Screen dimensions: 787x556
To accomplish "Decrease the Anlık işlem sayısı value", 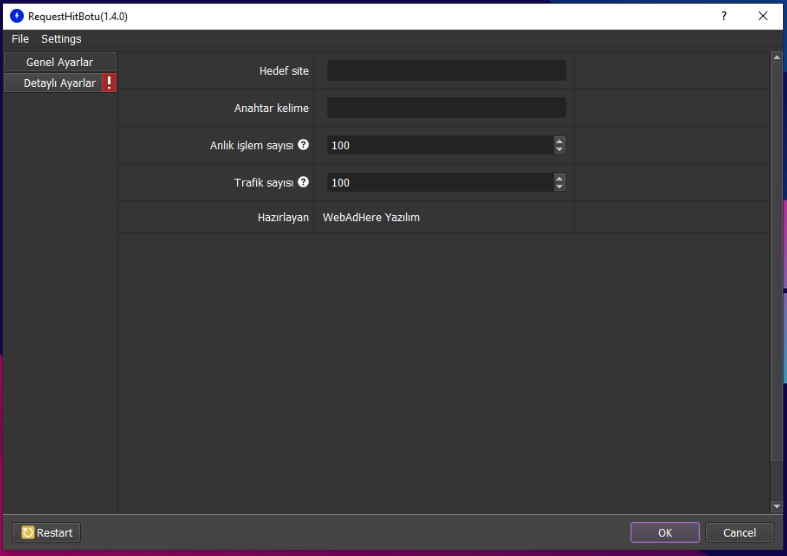I will [x=559, y=150].
